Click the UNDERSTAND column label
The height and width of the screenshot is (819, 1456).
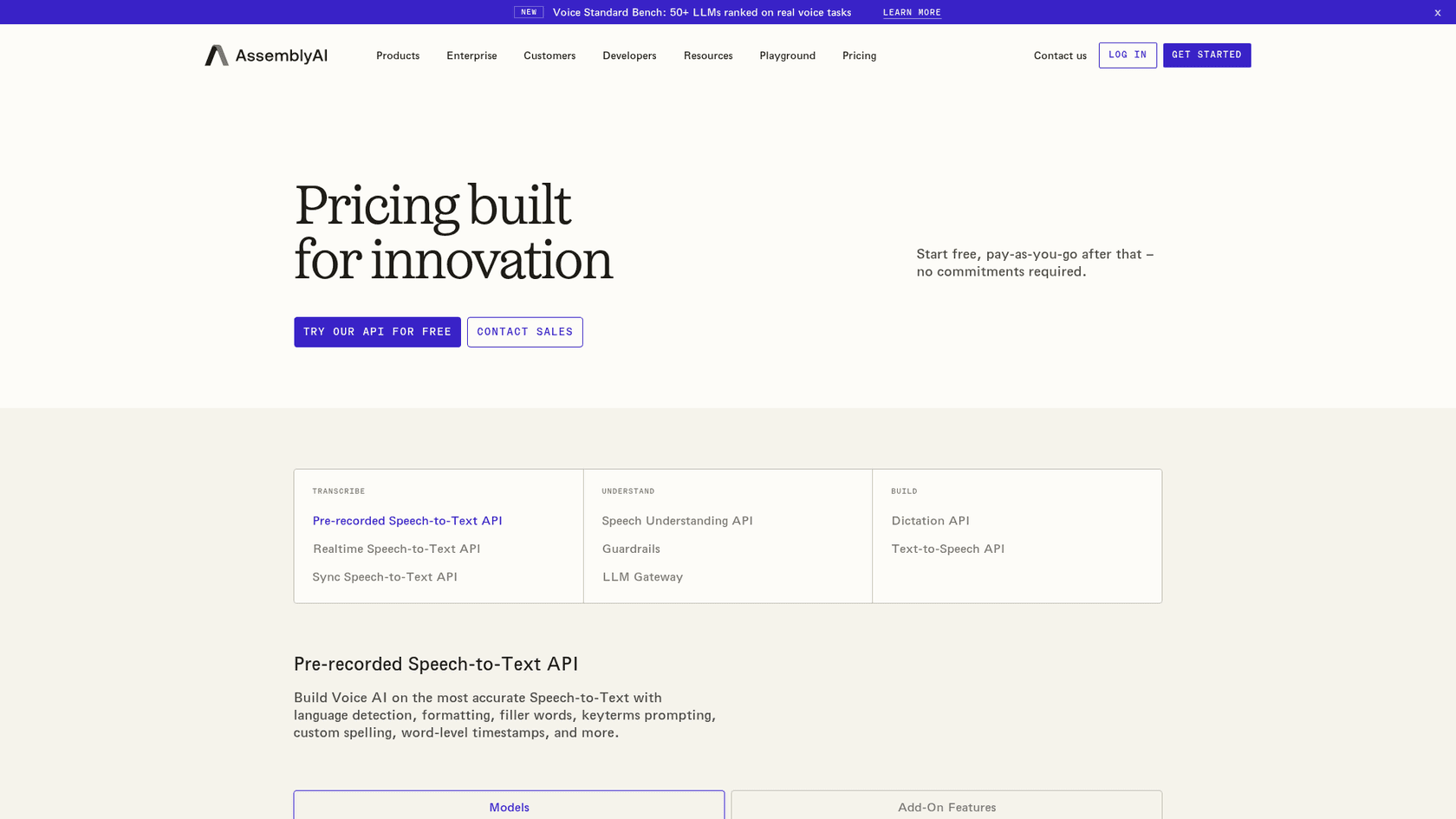[x=628, y=491]
